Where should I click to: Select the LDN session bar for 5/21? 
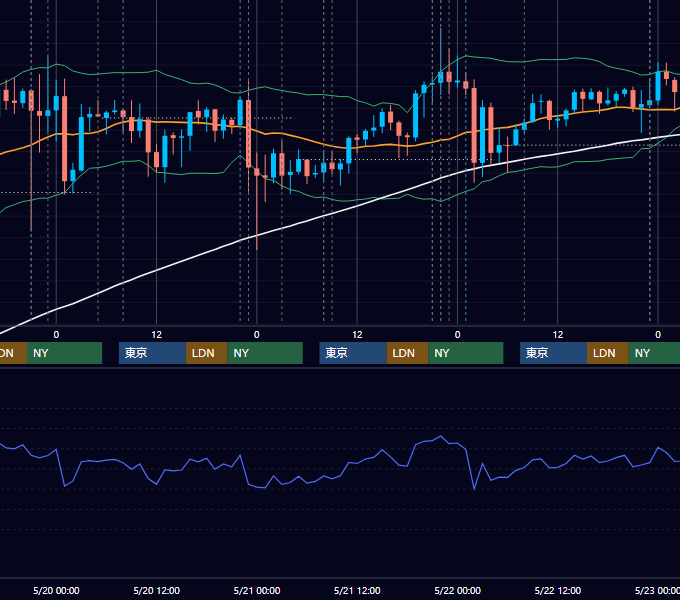[x=407, y=353]
